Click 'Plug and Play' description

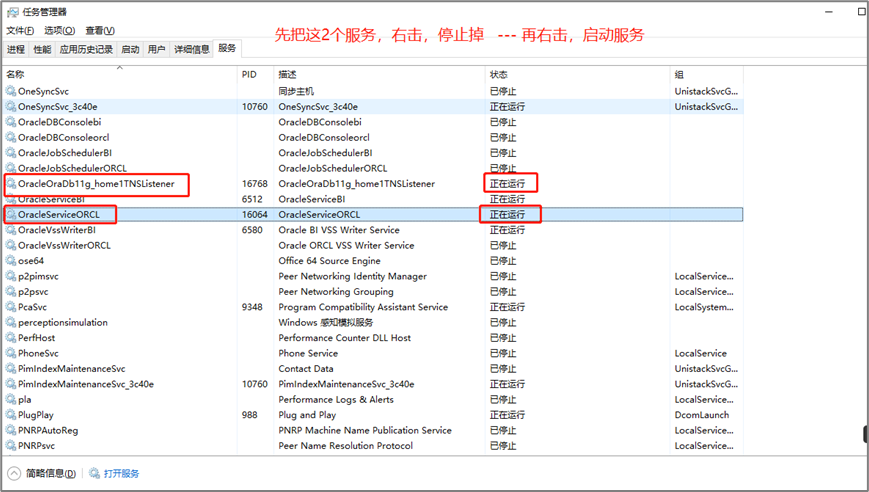pyautogui.click(x=307, y=415)
